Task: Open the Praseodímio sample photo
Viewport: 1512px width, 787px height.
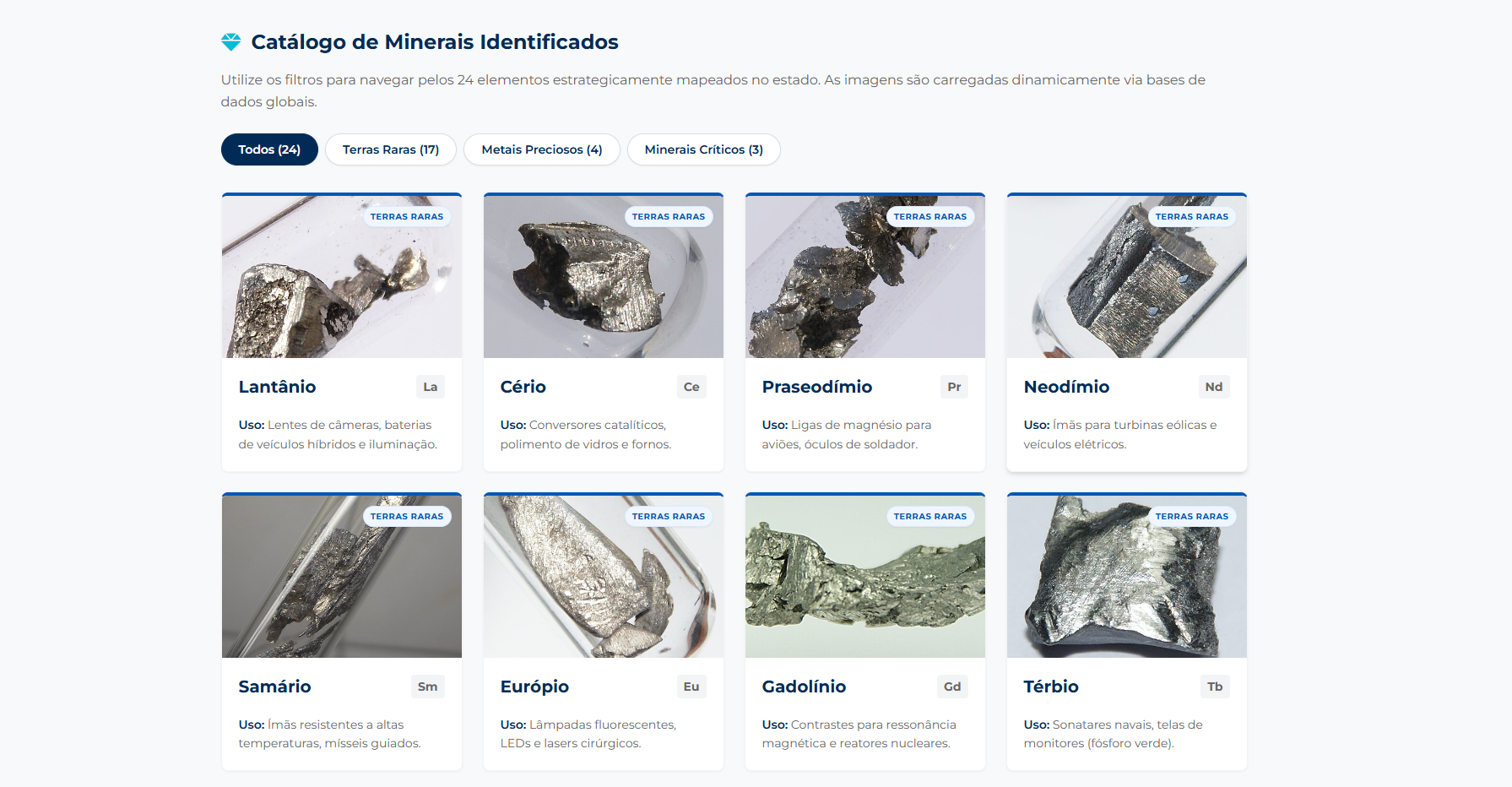Action: (x=865, y=277)
